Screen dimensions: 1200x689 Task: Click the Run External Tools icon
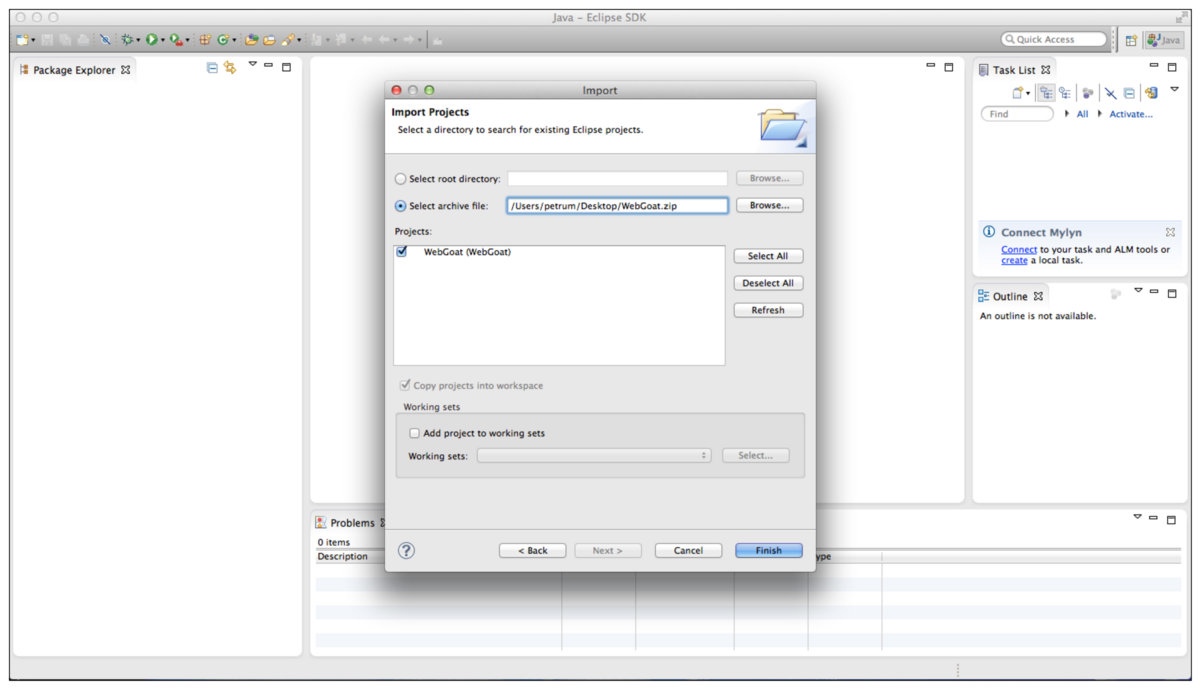pos(176,40)
